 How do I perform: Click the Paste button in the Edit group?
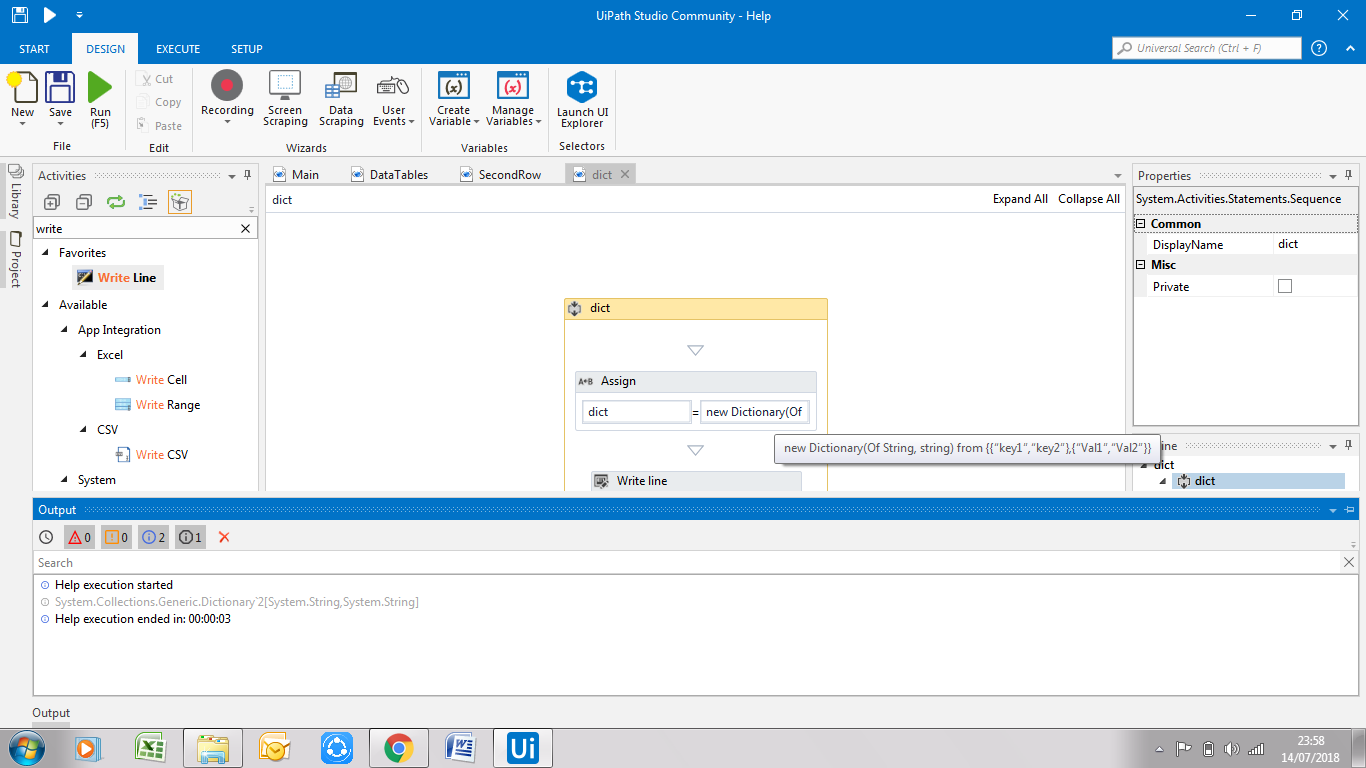click(x=160, y=126)
